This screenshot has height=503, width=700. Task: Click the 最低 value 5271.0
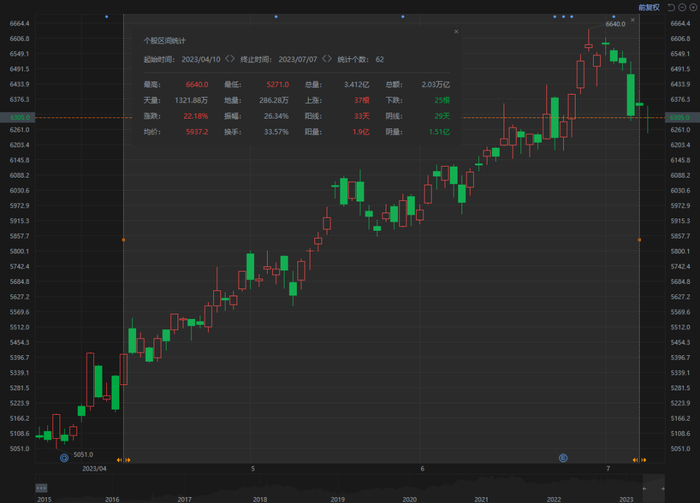(x=278, y=84)
